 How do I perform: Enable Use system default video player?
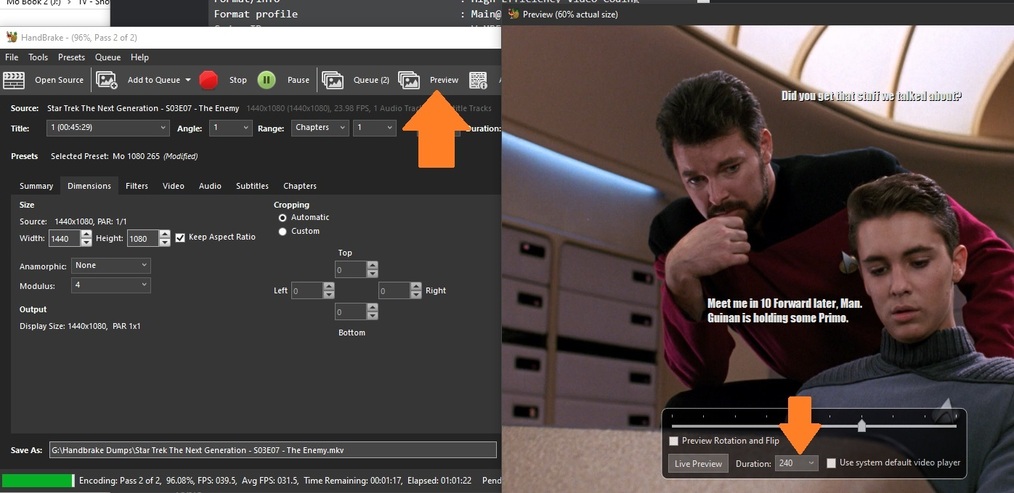point(832,463)
